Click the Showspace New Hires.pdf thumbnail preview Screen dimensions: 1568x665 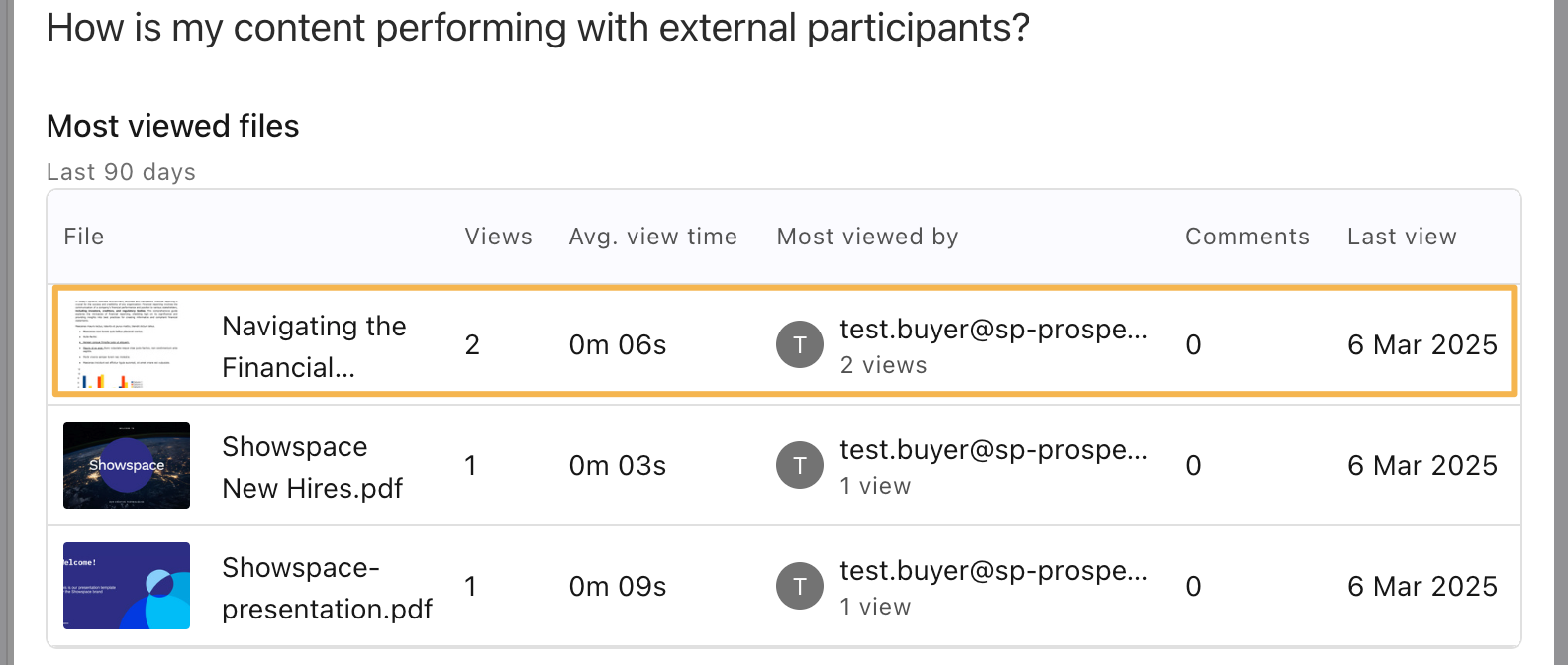click(x=126, y=465)
